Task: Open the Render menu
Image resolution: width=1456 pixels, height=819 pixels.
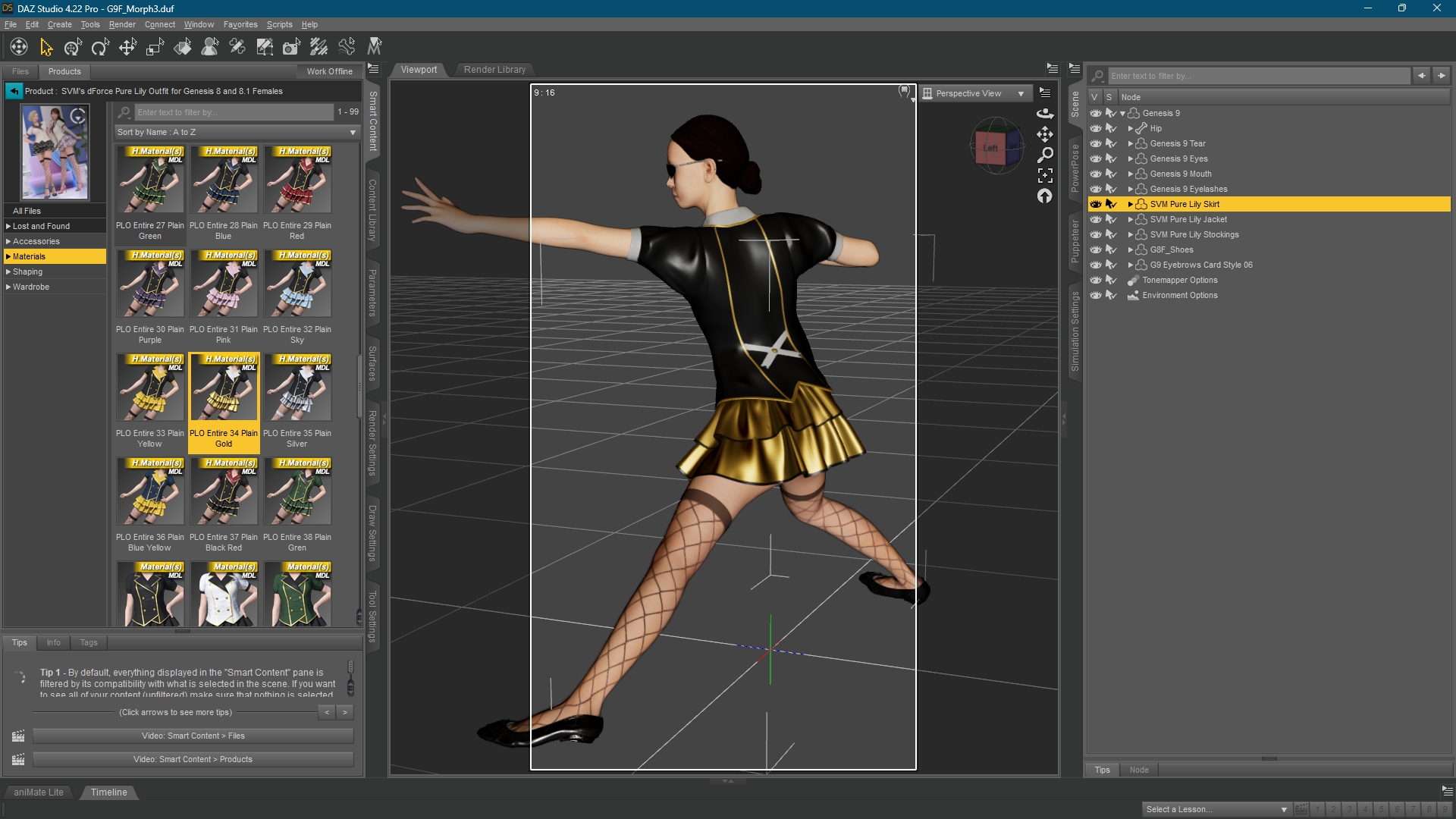Action: (x=122, y=24)
